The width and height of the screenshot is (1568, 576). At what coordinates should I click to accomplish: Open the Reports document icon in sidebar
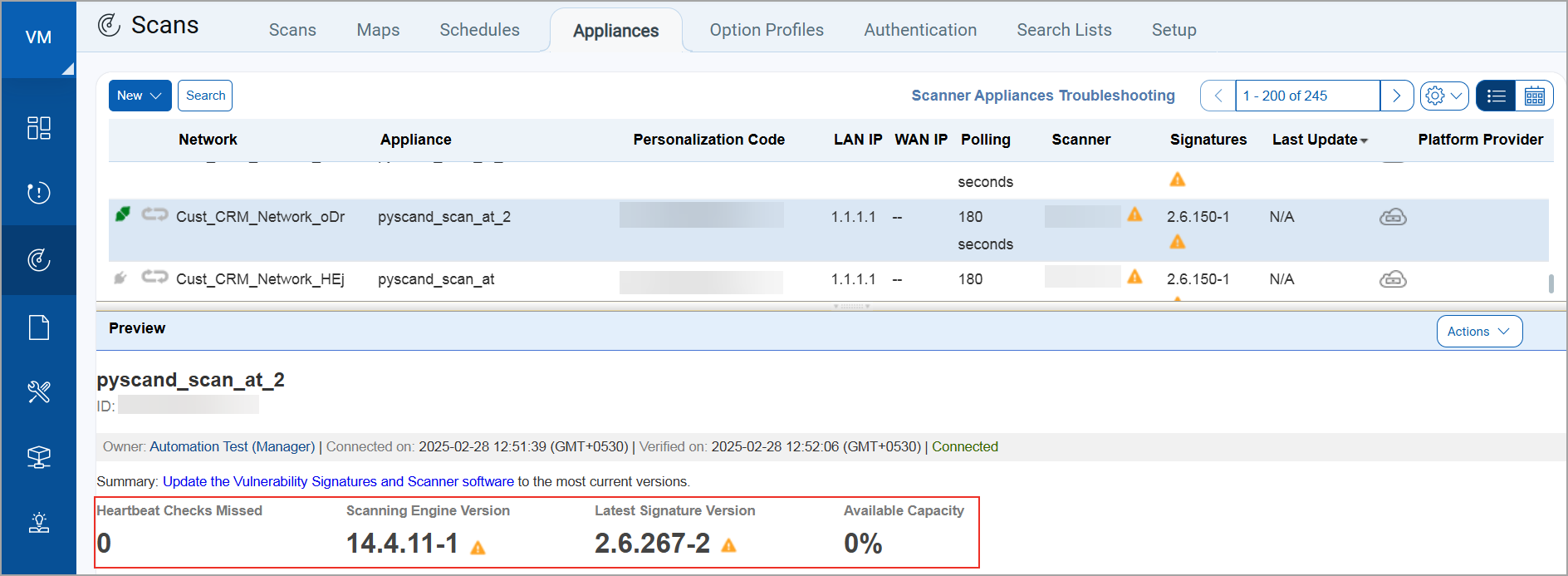[39, 327]
